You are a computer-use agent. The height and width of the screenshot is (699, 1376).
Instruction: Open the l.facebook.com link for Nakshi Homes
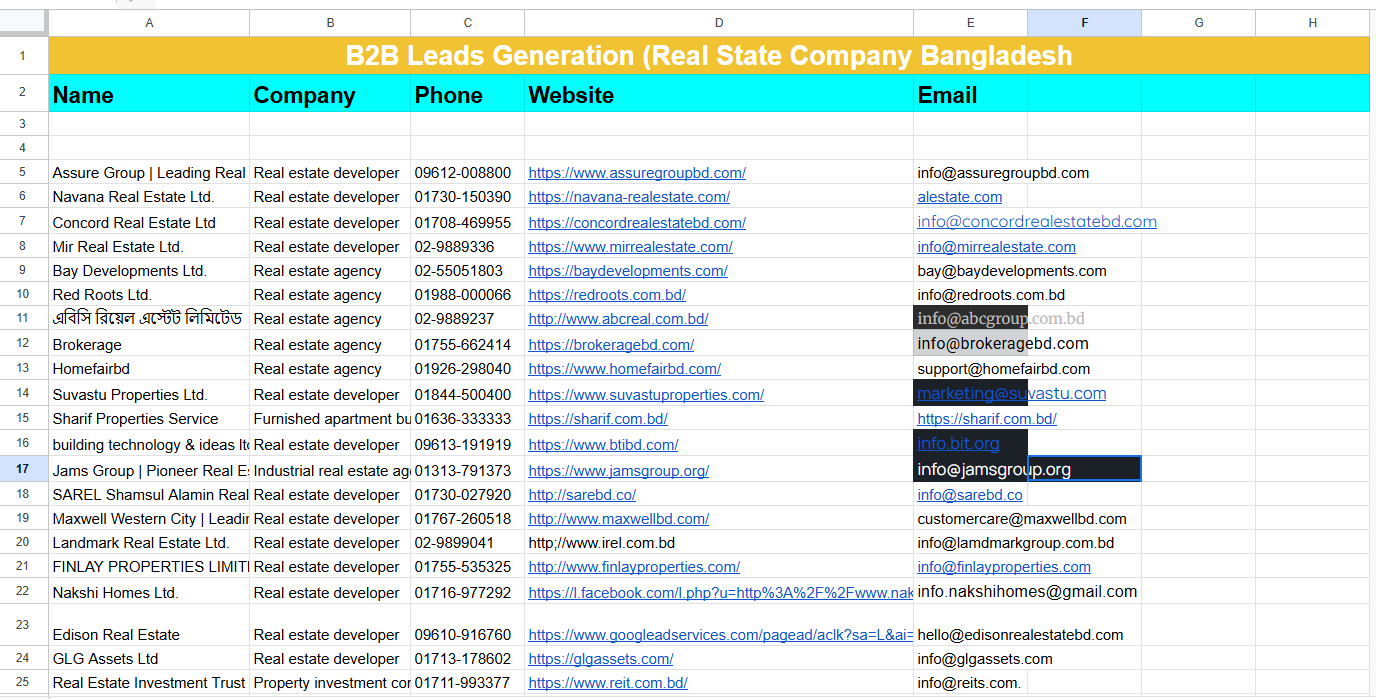tap(720, 593)
